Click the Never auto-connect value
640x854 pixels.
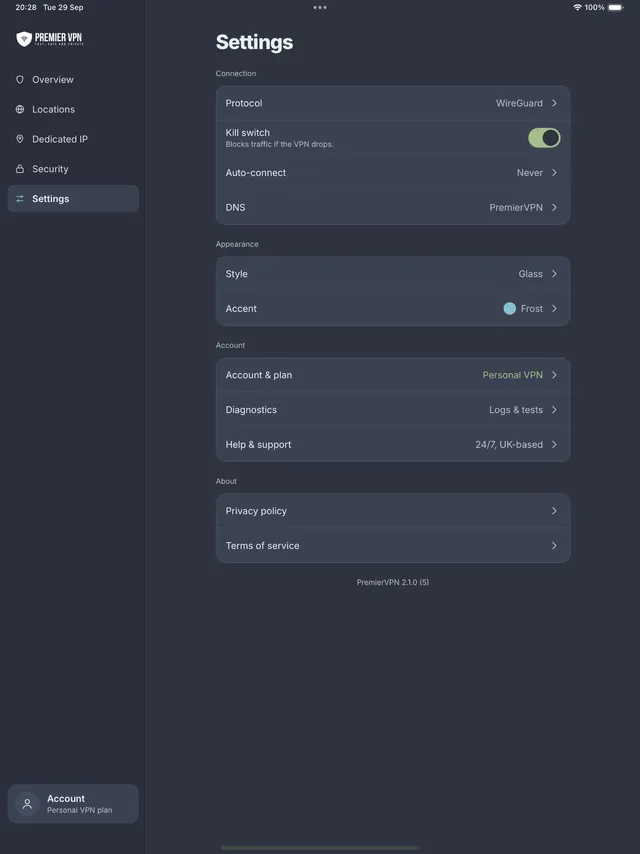(529, 173)
